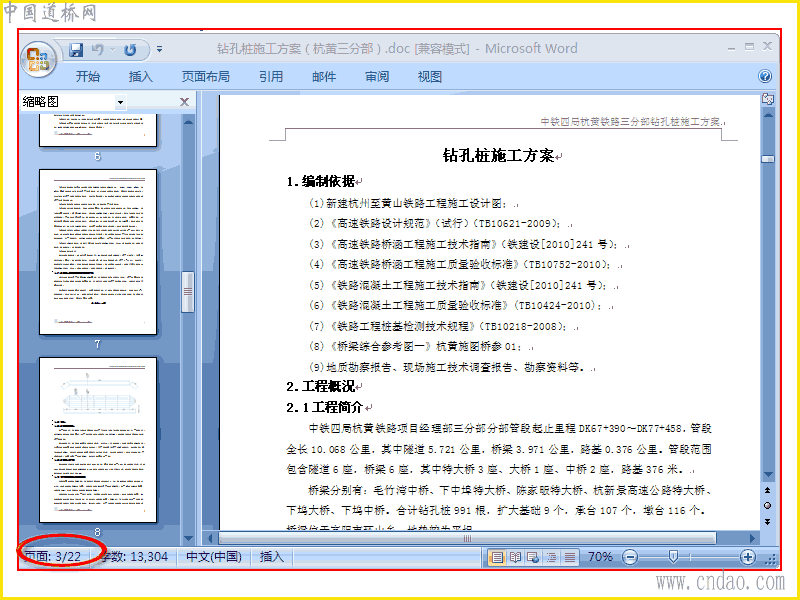Open Customize Quick Access Toolbar dropdown
Image resolution: width=800 pixels, height=600 pixels.
tap(160, 49)
